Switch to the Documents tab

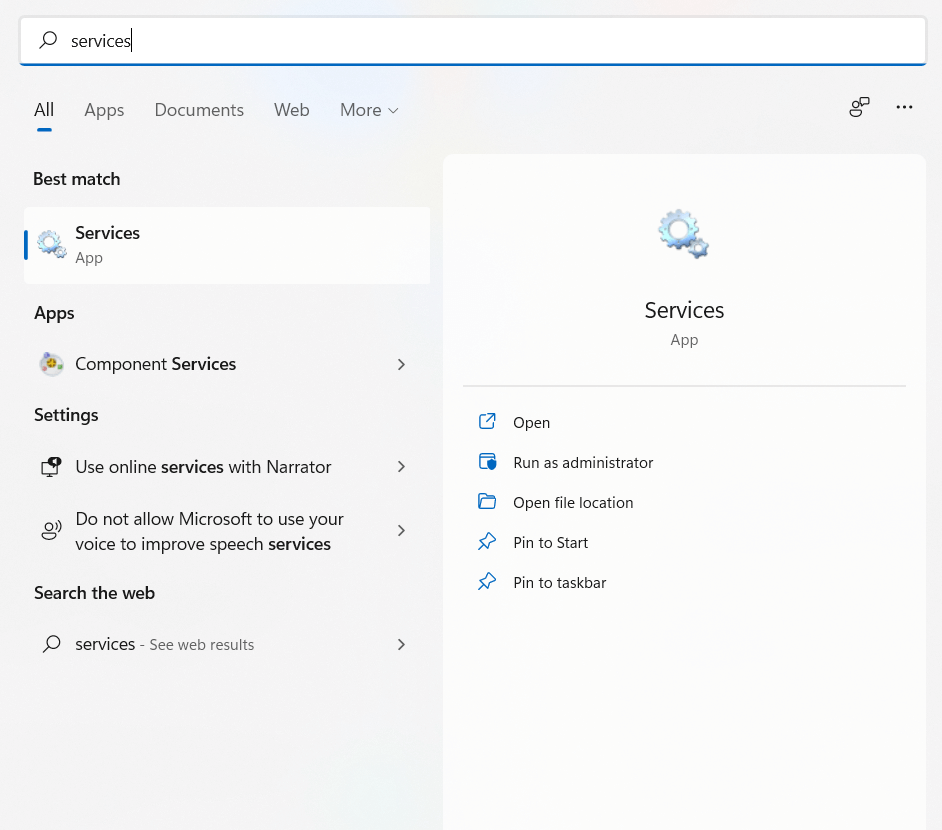[x=199, y=110]
